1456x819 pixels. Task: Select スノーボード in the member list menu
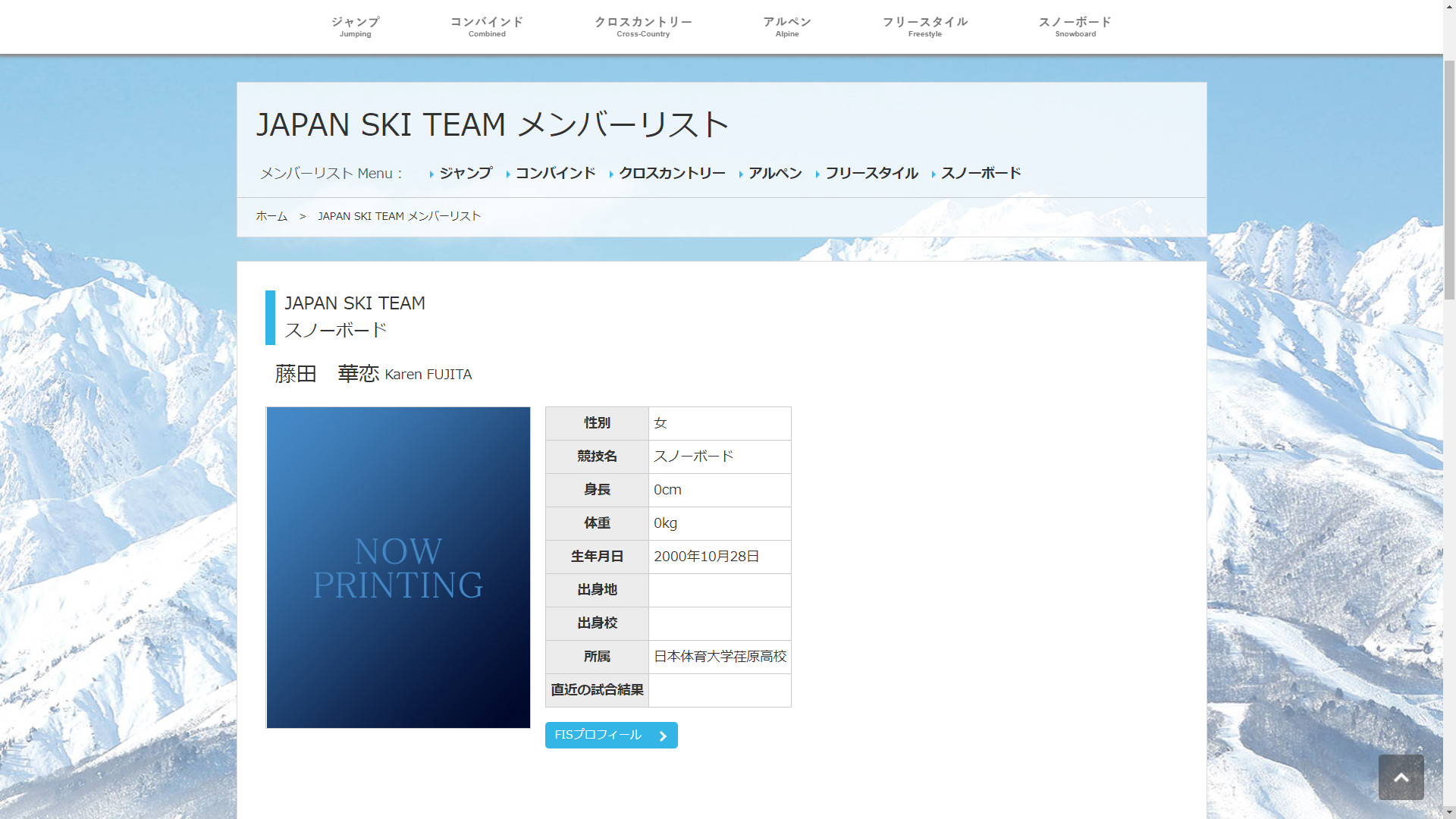coord(981,173)
